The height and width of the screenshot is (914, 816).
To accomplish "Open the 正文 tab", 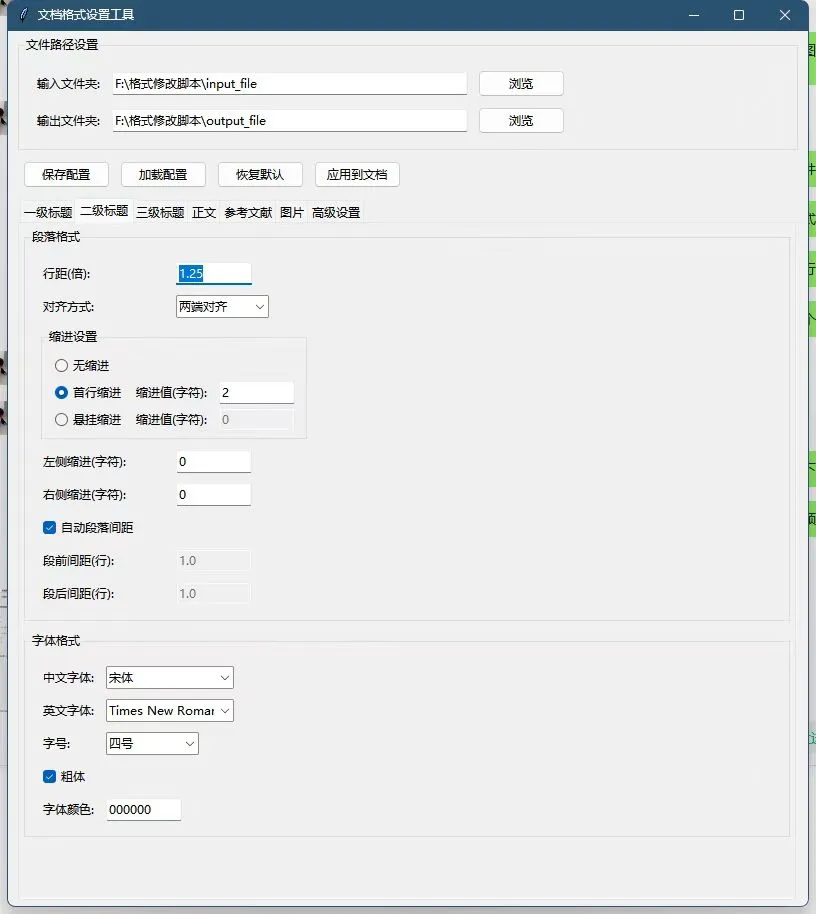I will pyautogui.click(x=204, y=212).
